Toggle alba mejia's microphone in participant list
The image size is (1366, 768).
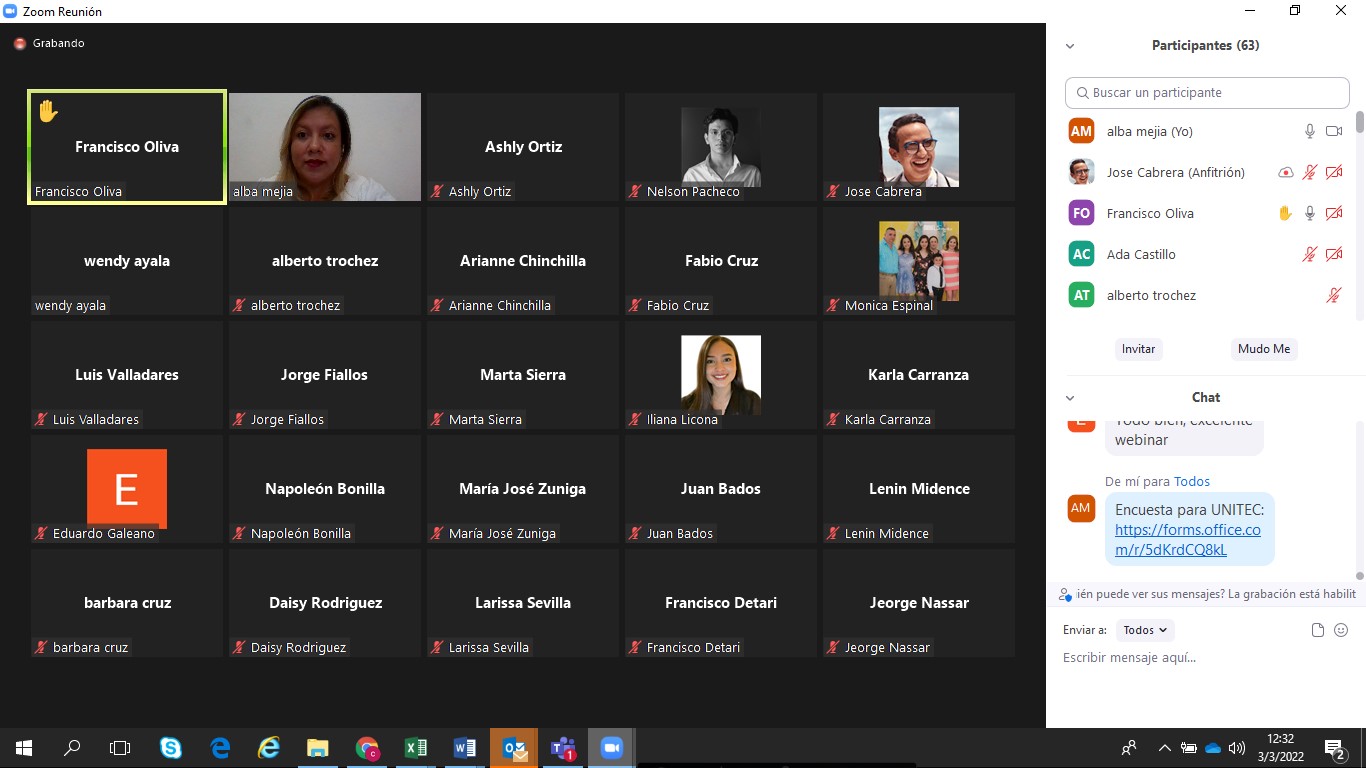(x=1309, y=131)
